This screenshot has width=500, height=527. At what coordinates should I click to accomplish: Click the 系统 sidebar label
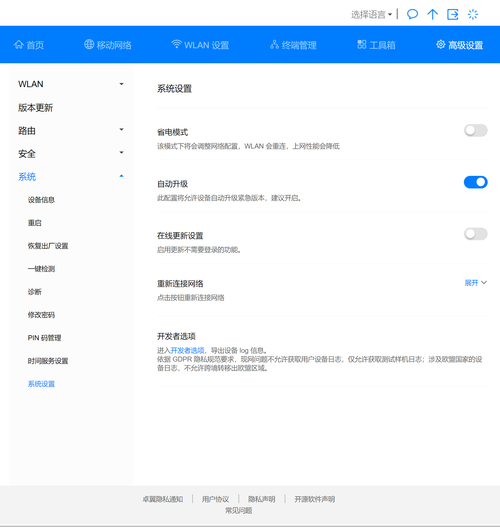[x=27, y=177]
